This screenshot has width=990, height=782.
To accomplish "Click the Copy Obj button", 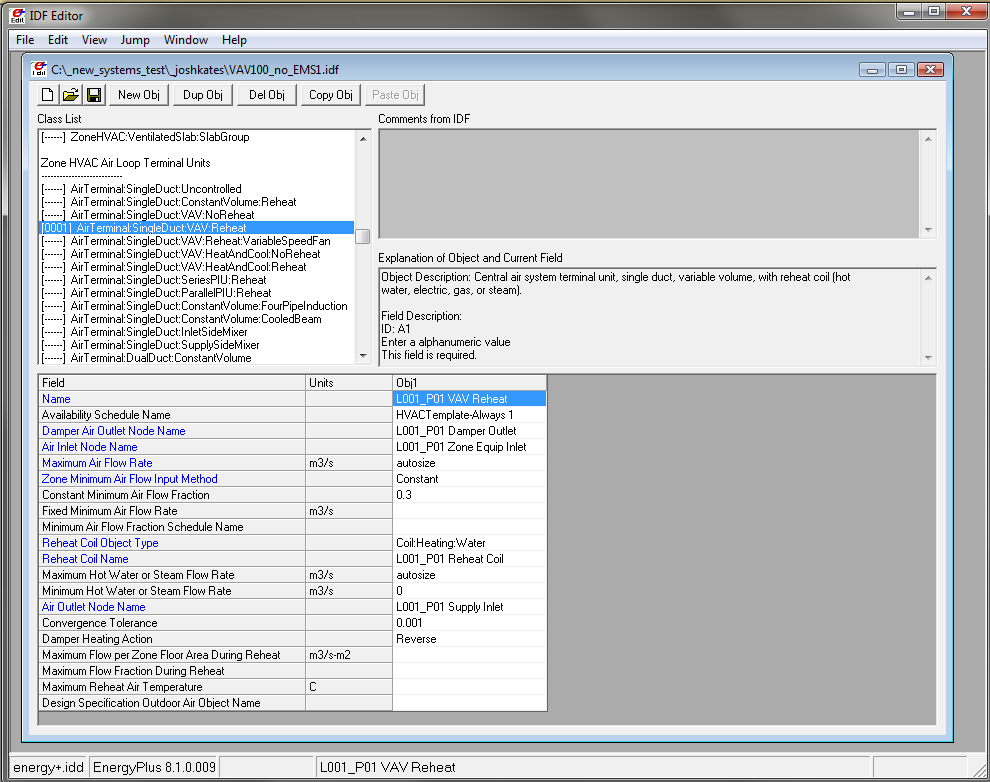I will click(x=331, y=95).
